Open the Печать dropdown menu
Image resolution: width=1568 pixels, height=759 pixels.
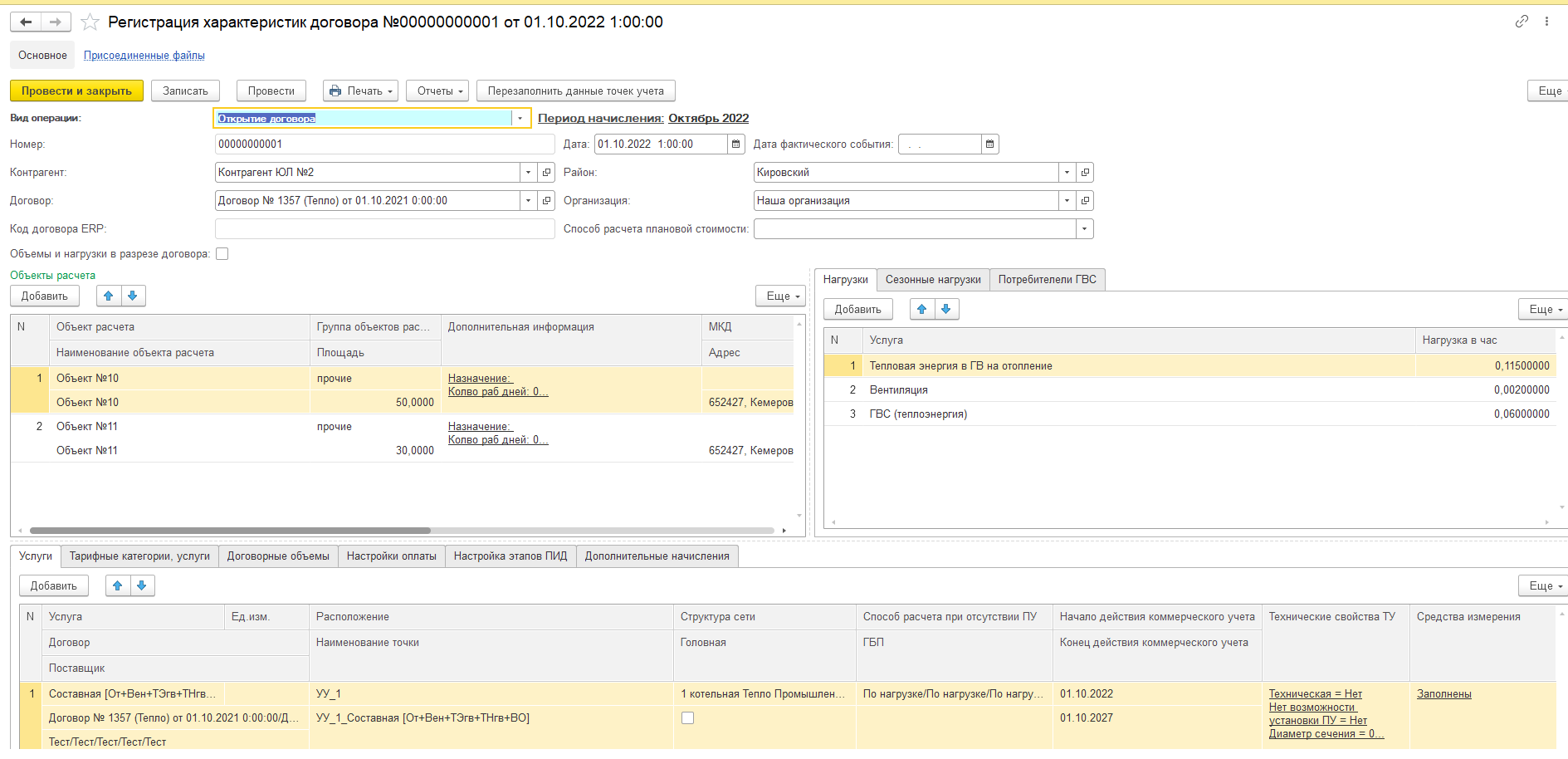click(x=360, y=91)
